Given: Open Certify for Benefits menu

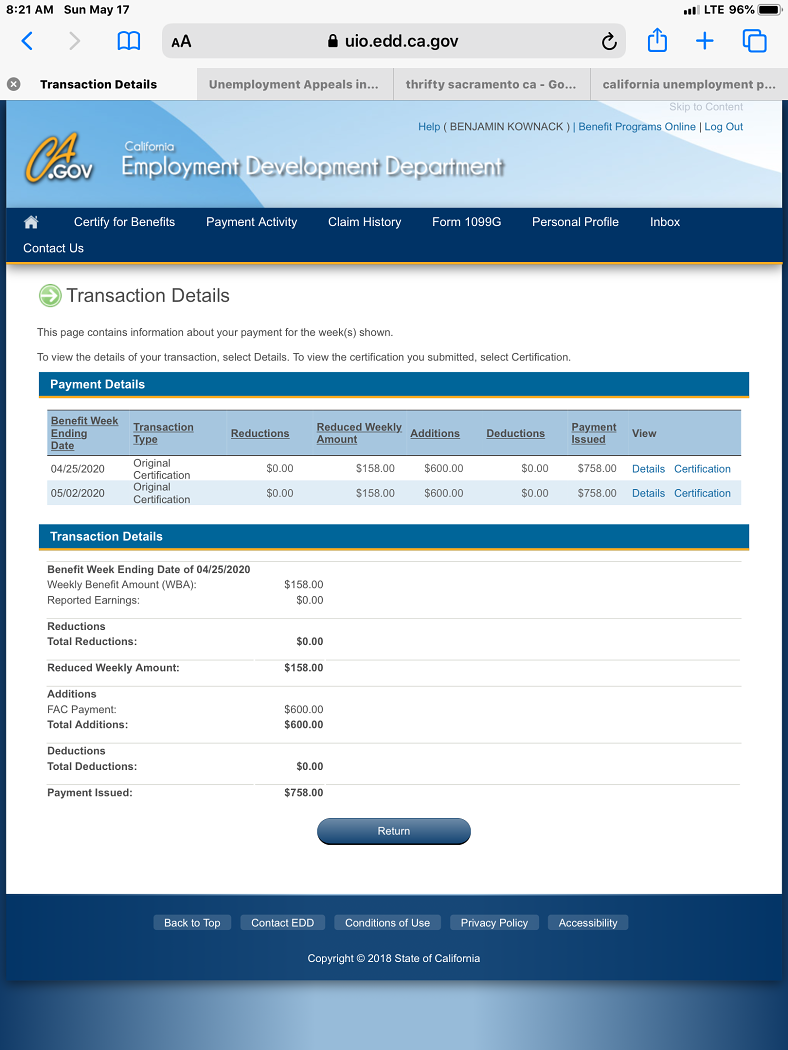Looking at the screenshot, I should [124, 222].
